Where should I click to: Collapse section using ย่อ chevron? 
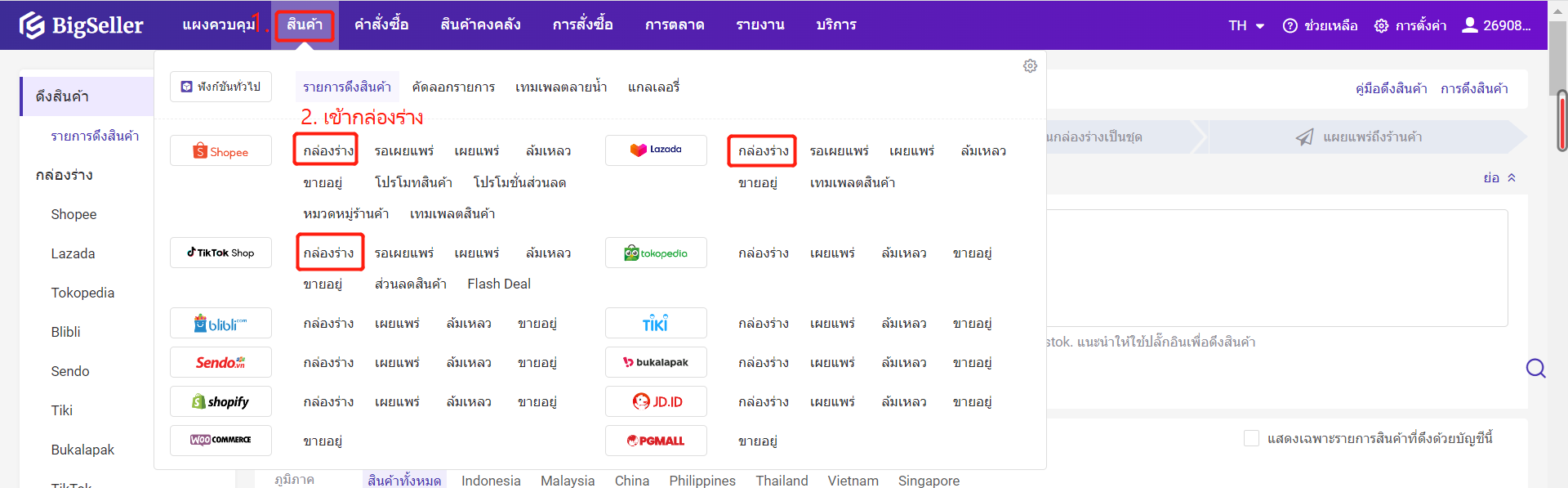click(x=1499, y=177)
